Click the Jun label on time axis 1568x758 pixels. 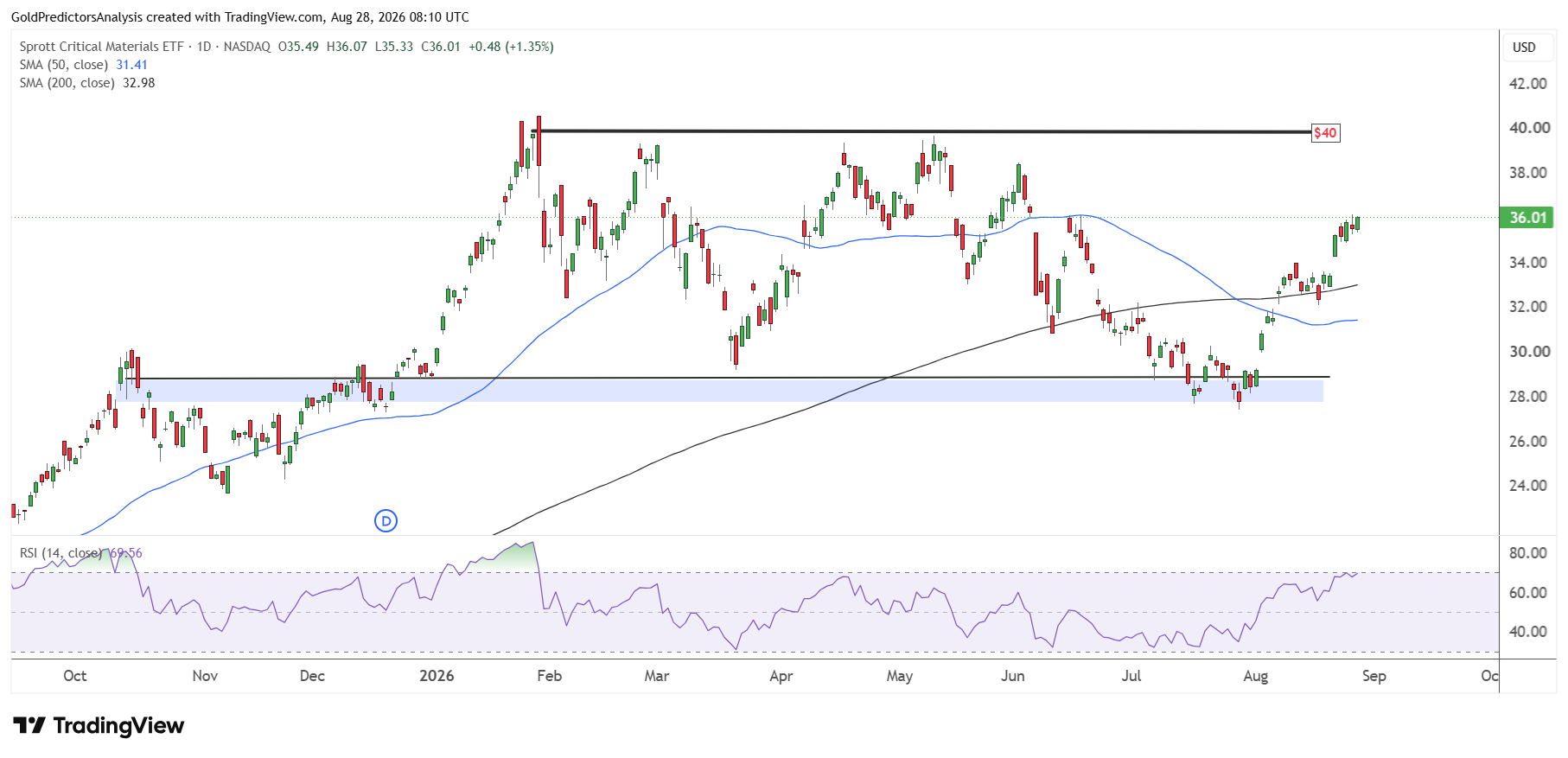click(x=1013, y=676)
